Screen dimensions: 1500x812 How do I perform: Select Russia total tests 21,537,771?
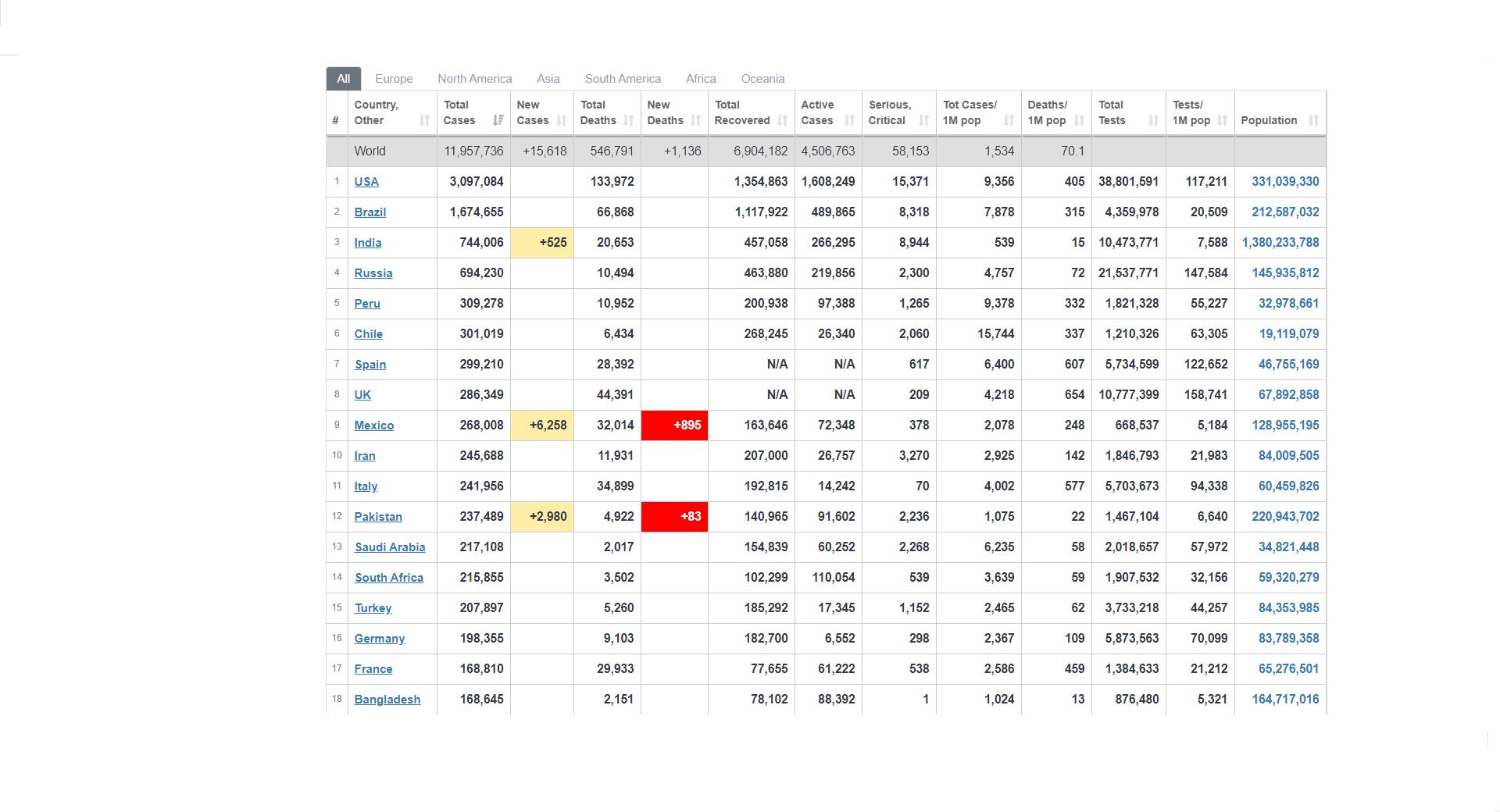coord(1128,273)
